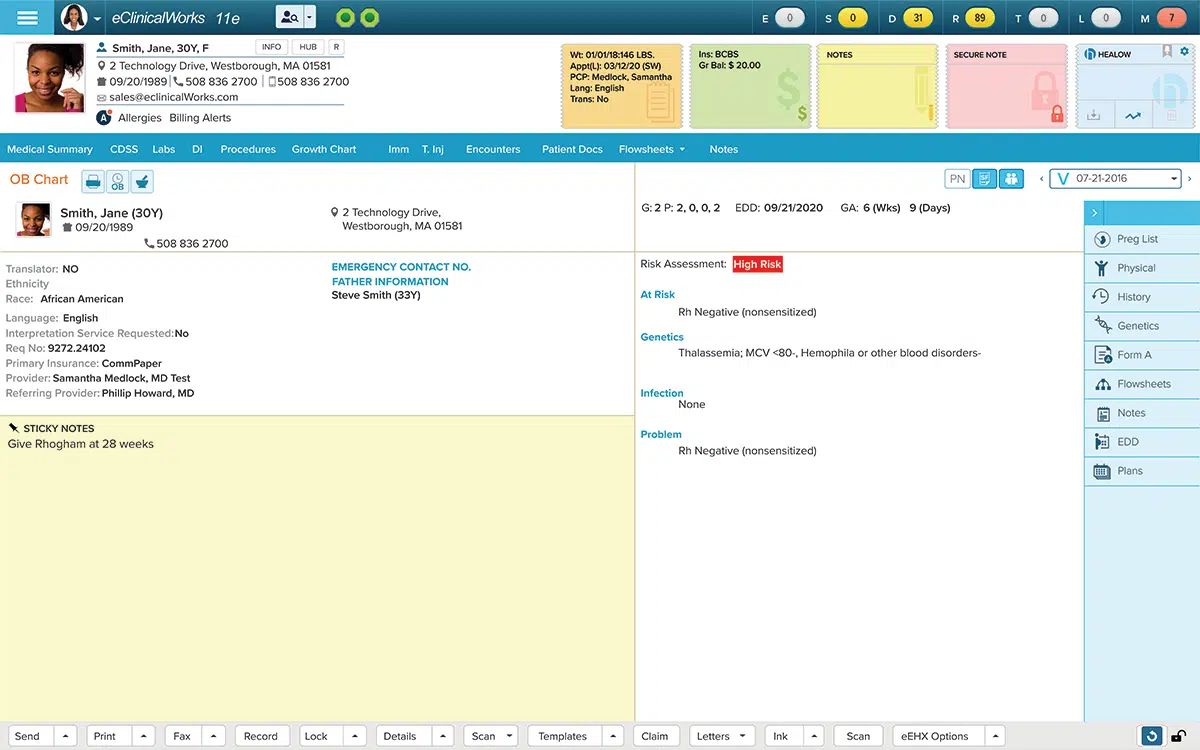The height and width of the screenshot is (750, 1200).
Task: Open the Encounters tab
Action: (x=492, y=148)
